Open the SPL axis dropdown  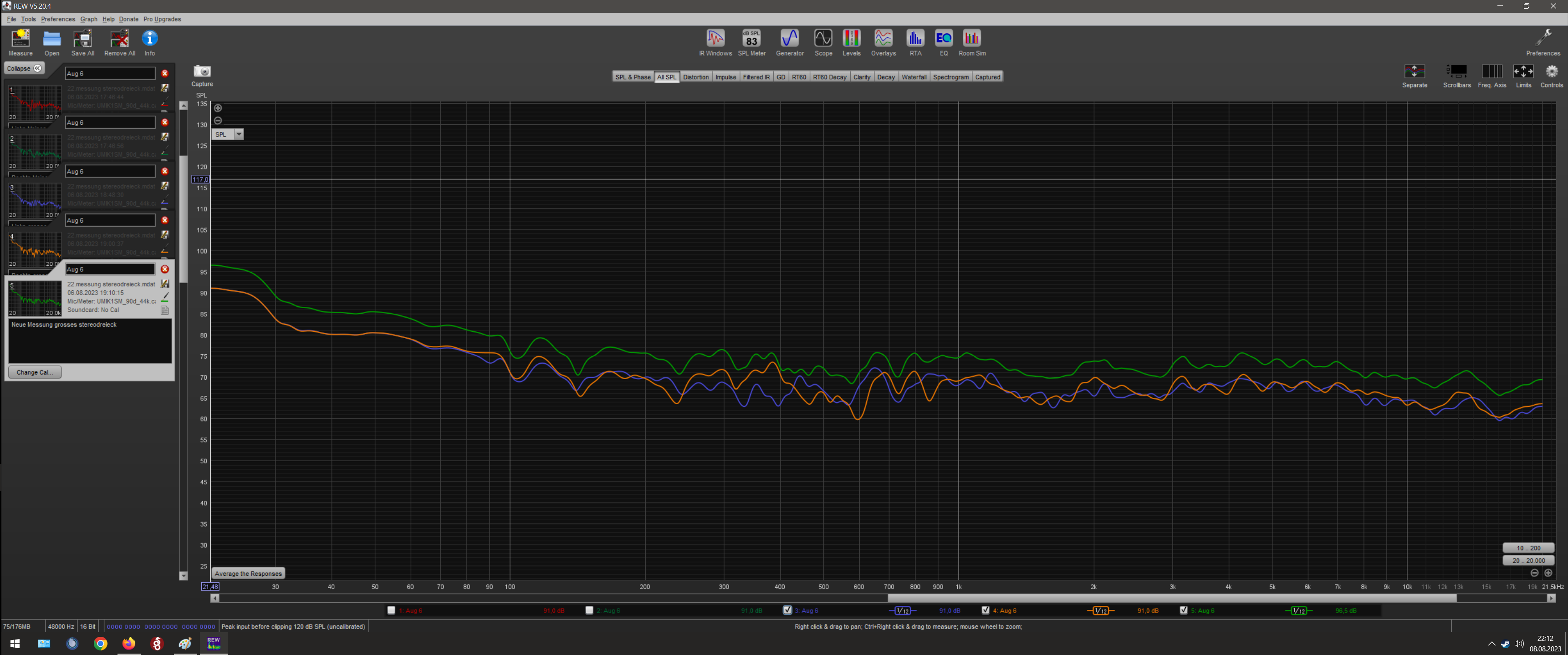(239, 134)
